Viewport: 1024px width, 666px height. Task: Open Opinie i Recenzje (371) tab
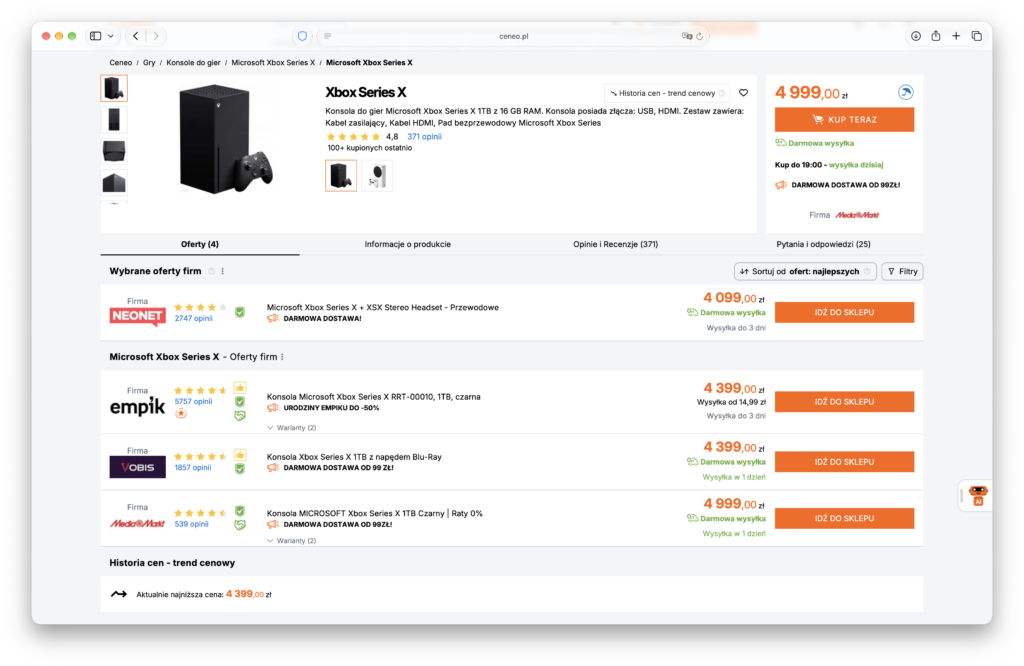[615, 244]
